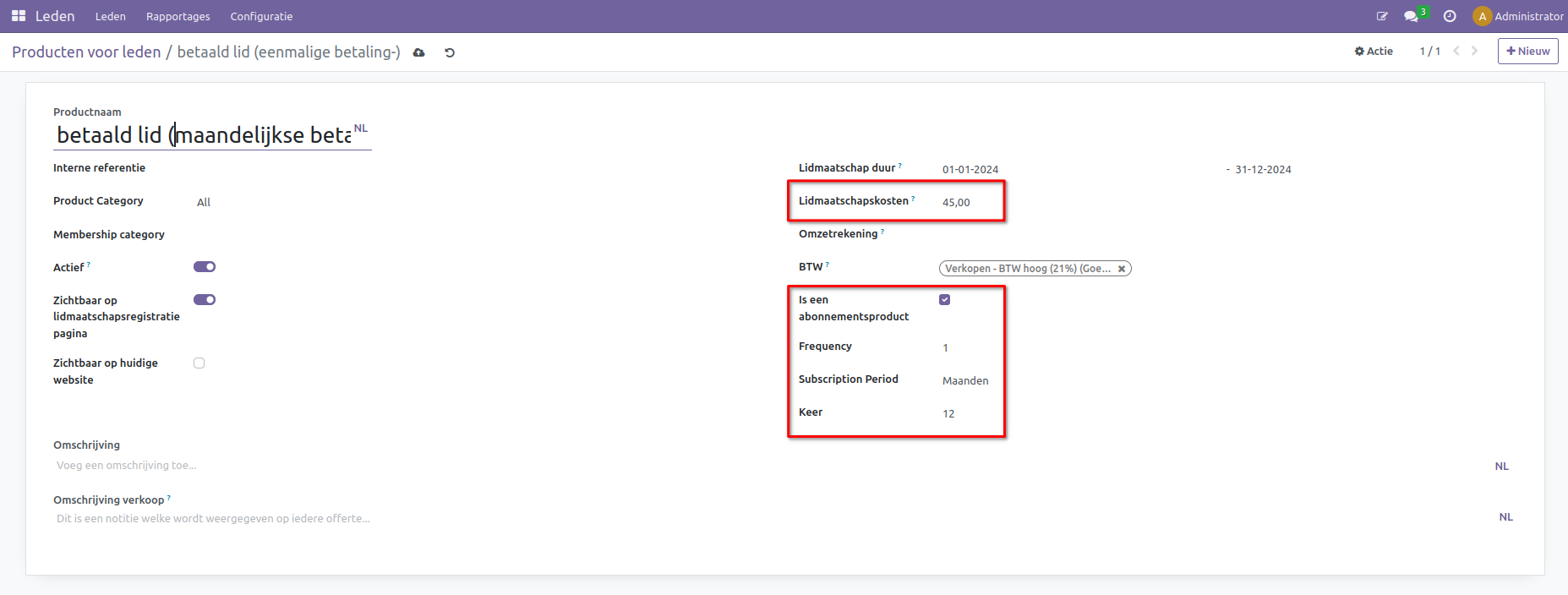Viewport: 1568px width, 595px height.
Task: Discard changes with the undo icon
Action: point(450,52)
